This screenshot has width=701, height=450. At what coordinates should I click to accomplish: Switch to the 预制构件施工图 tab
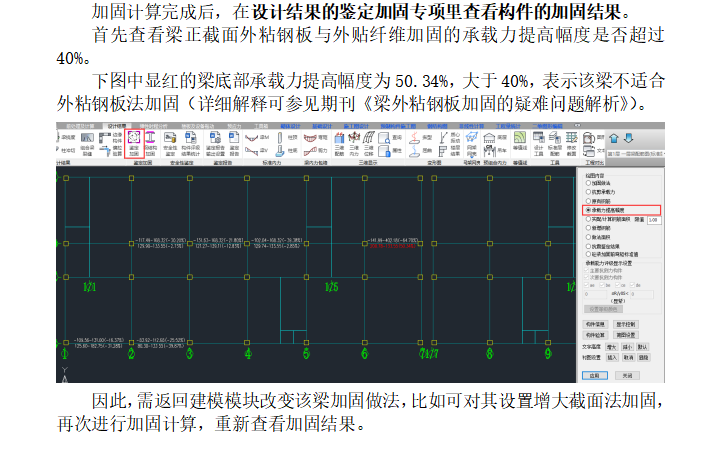[x=398, y=126]
